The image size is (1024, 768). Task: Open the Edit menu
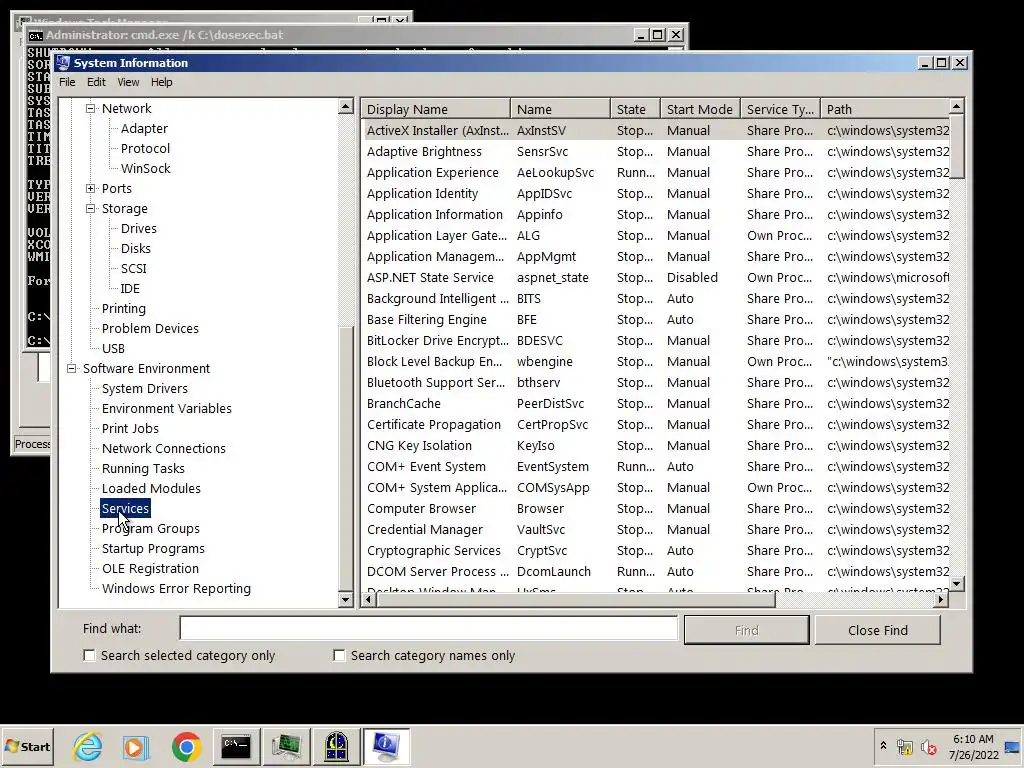pyautogui.click(x=96, y=82)
